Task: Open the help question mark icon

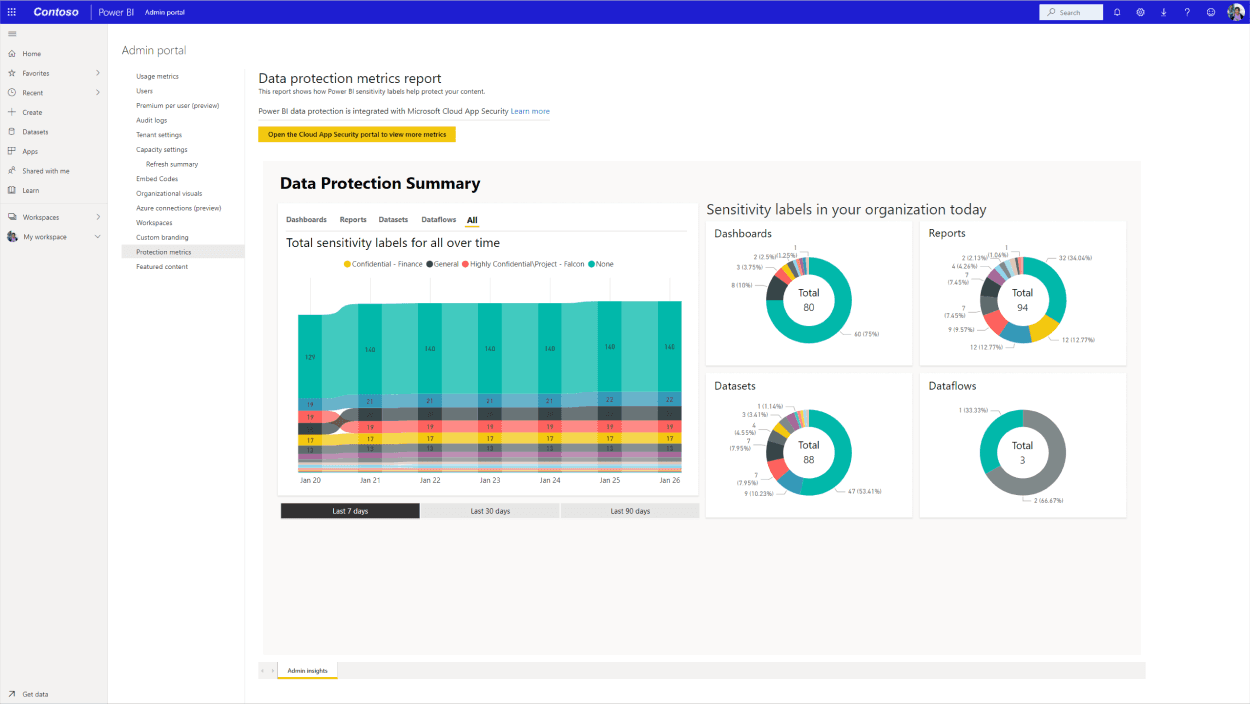Action: coord(1187,12)
